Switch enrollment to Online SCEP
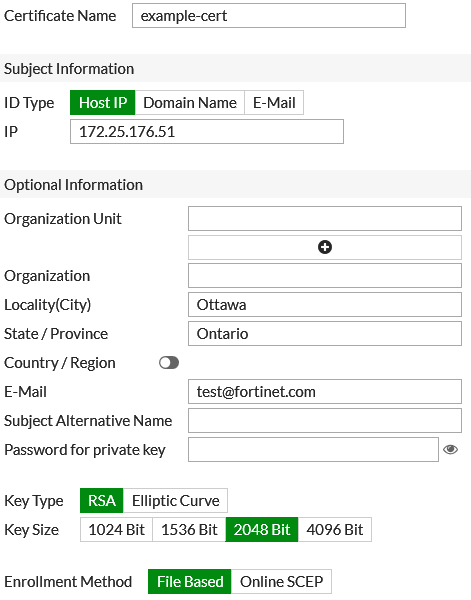Screen dimensions: 471x600 (282, 582)
